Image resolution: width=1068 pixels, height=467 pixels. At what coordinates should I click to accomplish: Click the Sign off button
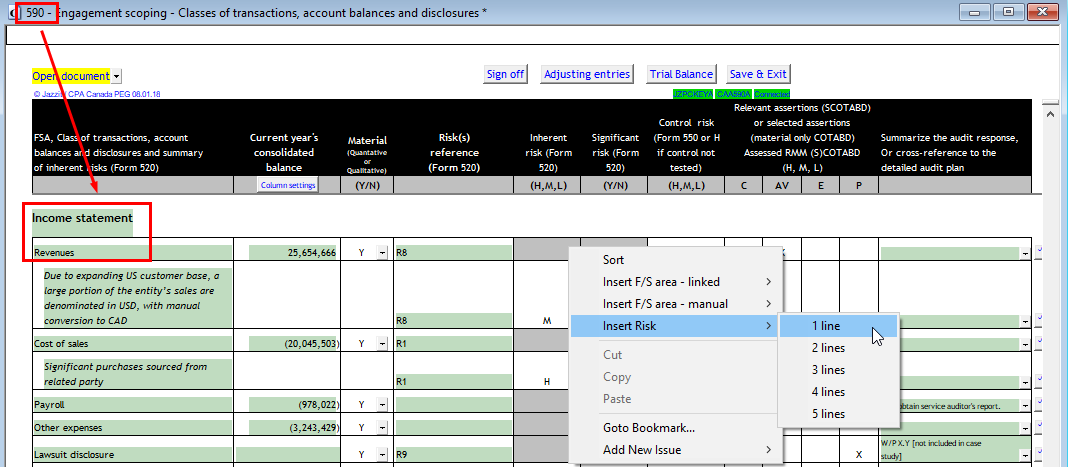coord(505,74)
